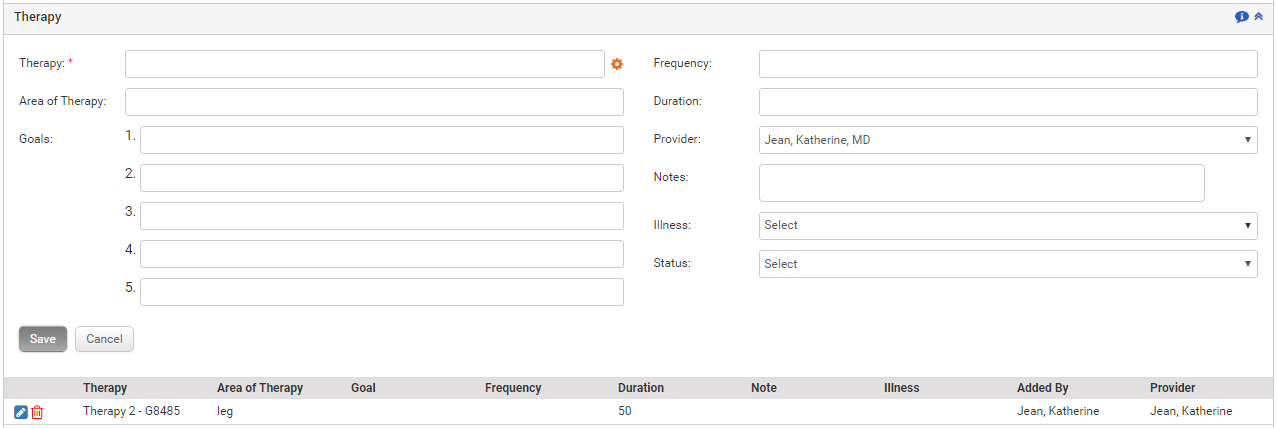Select the Goal 1 input box
1277x428 pixels.
point(381,140)
